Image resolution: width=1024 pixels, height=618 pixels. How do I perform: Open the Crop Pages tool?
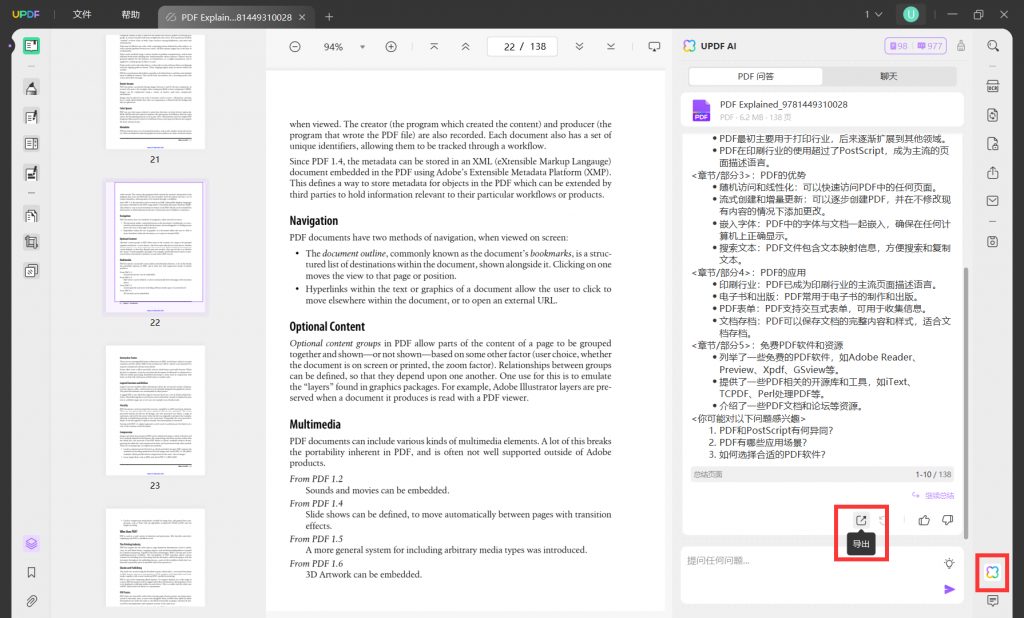pos(31,242)
